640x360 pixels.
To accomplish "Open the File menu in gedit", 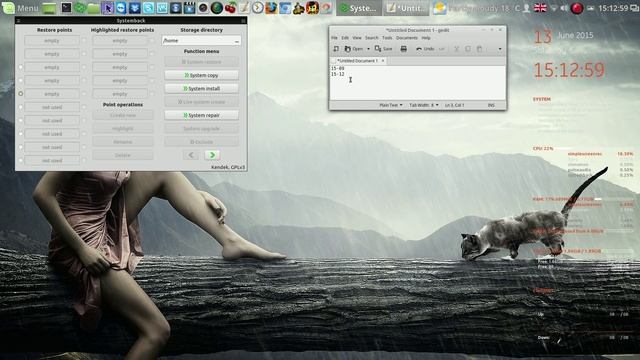I will point(334,38).
